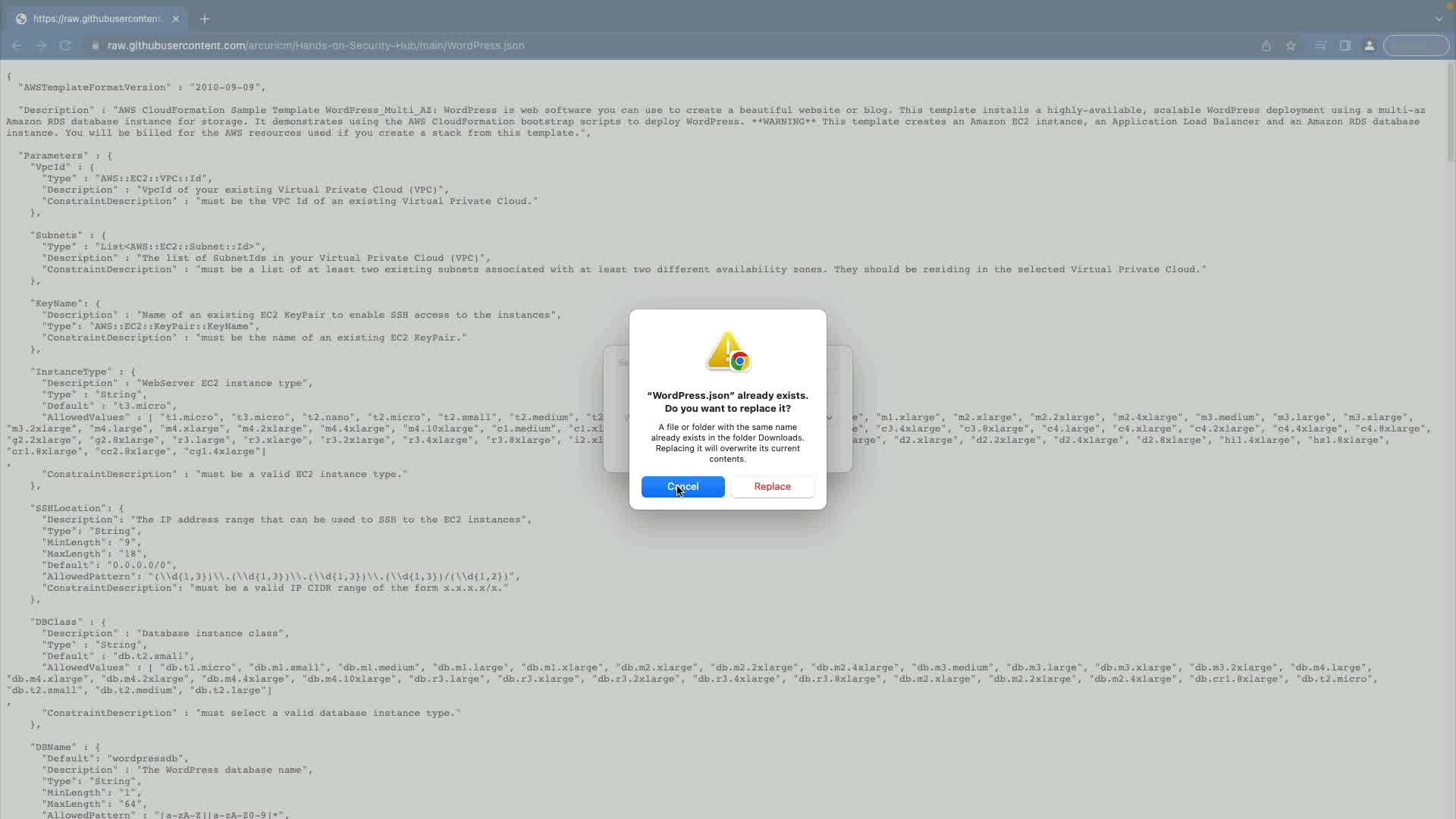1456x819 pixels.
Task: Bookmark this page with star icon
Action: (x=1291, y=45)
